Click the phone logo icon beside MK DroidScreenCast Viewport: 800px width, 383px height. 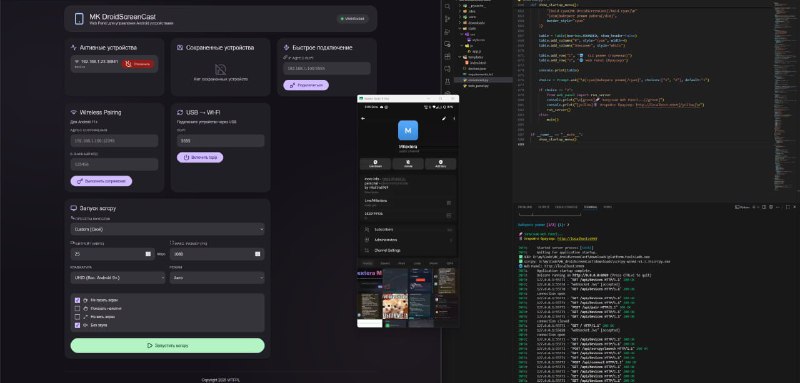(79, 19)
